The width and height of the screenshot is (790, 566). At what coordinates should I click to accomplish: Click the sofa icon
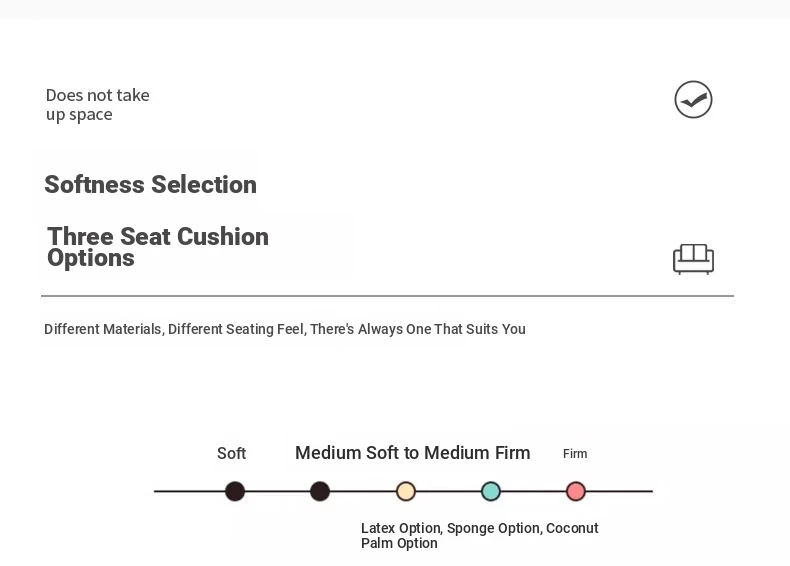(x=693, y=259)
